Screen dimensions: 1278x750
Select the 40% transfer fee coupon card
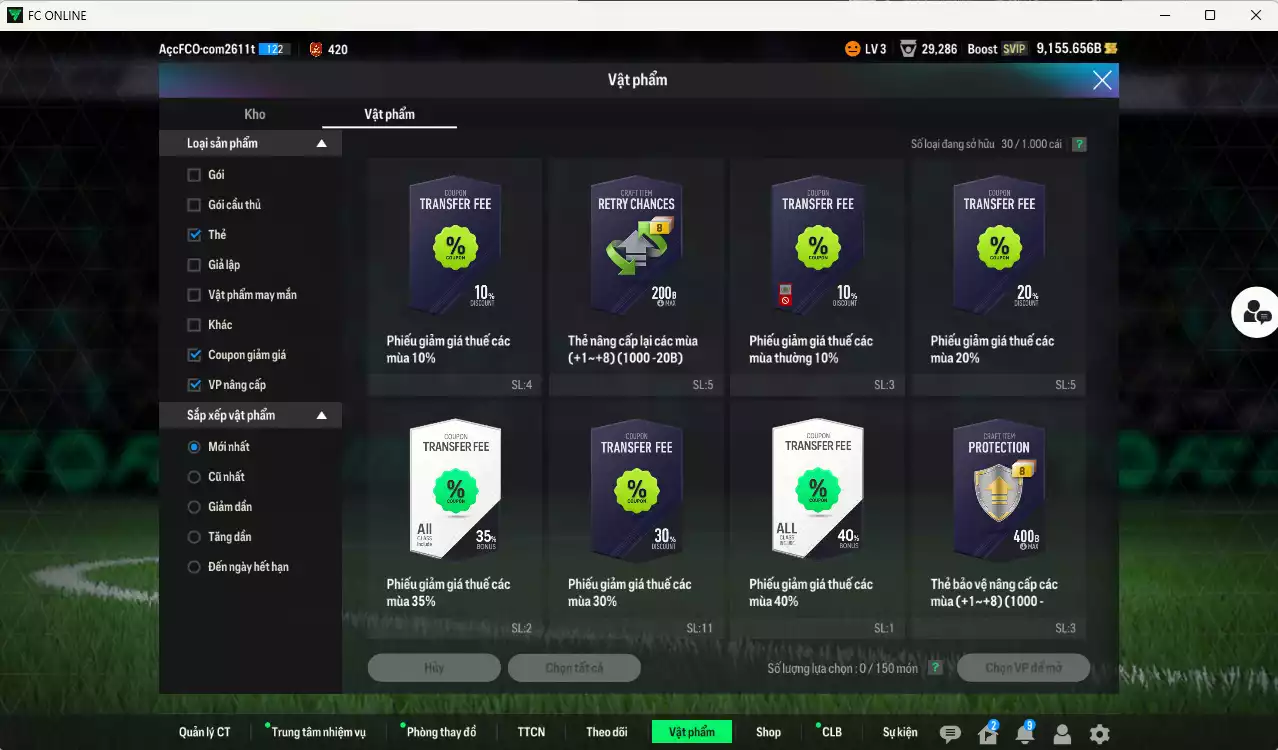click(x=817, y=515)
